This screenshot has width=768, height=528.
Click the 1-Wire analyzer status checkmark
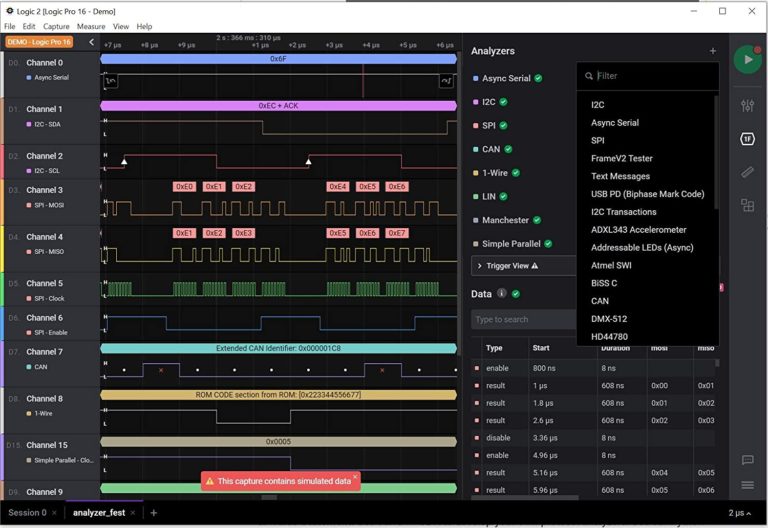[516, 173]
